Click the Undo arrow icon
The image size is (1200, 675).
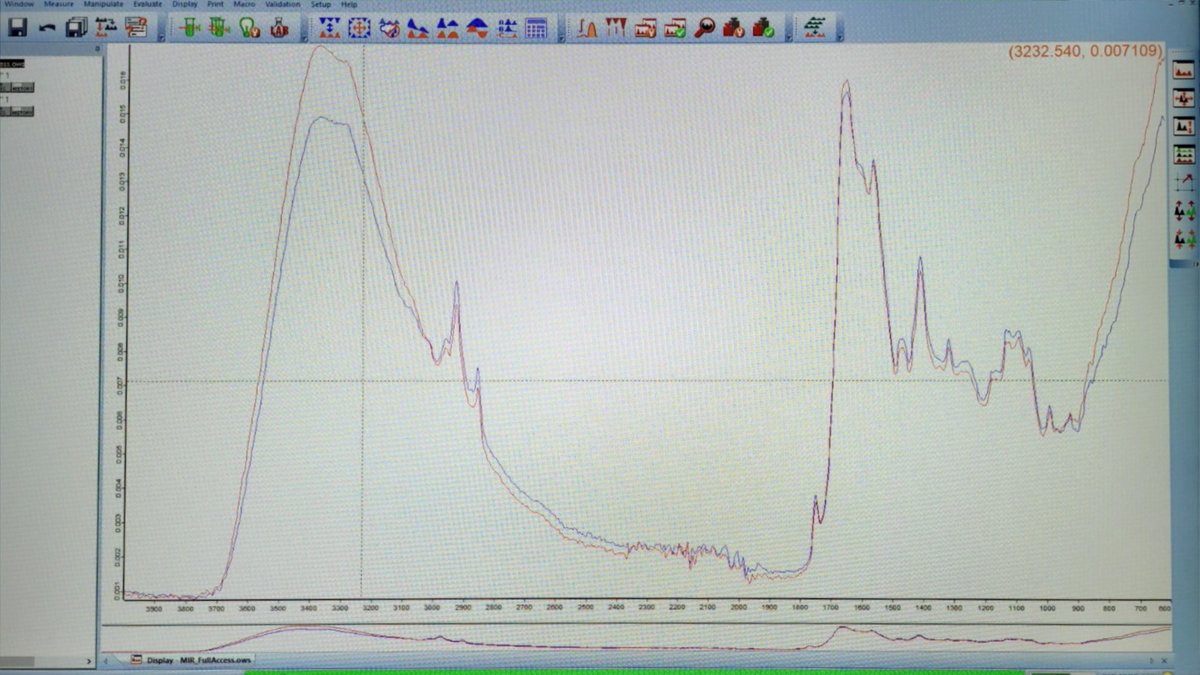pyautogui.click(x=47, y=27)
